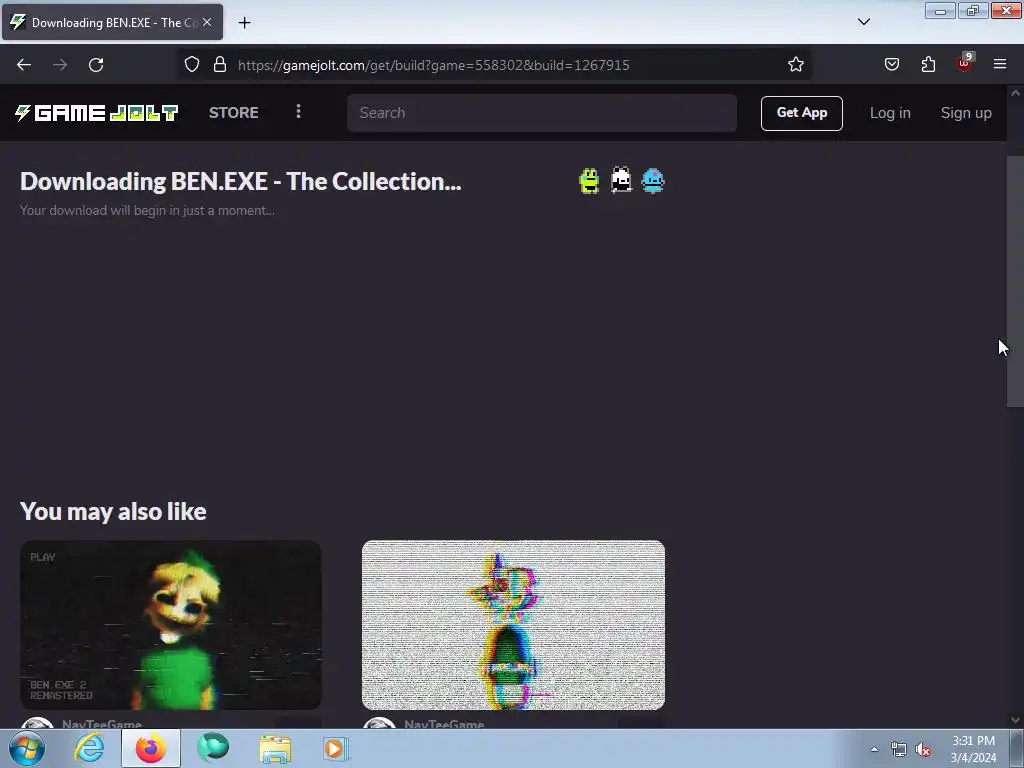Launch Internet Explorer from the taskbar
Screen dimensions: 1024x768
89,748
